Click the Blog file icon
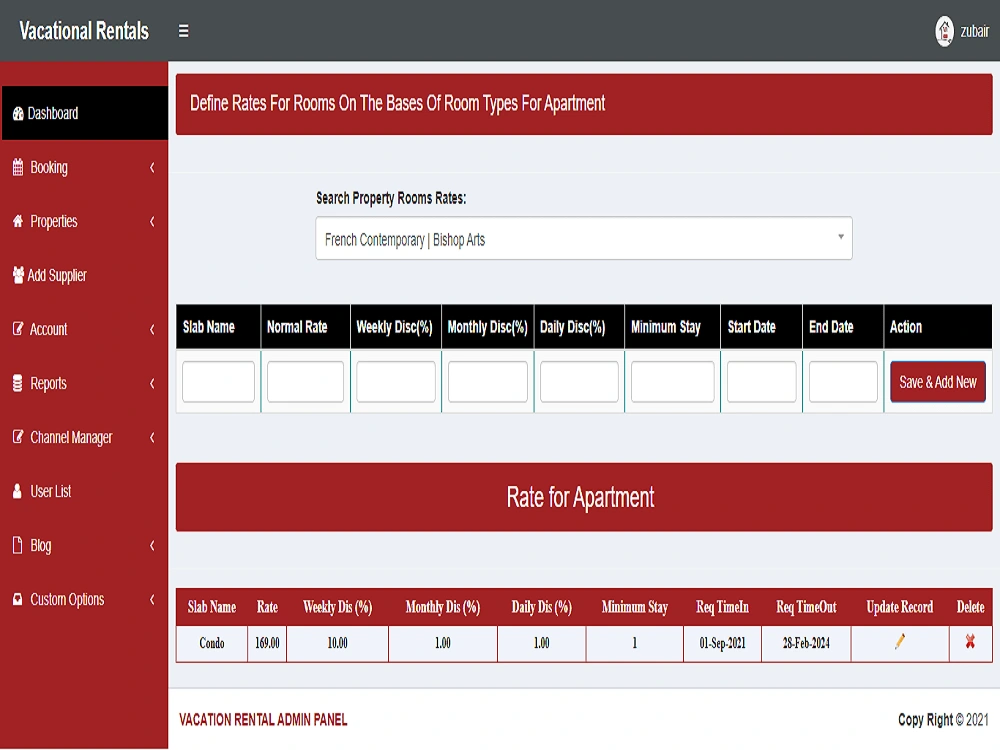 [17, 545]
